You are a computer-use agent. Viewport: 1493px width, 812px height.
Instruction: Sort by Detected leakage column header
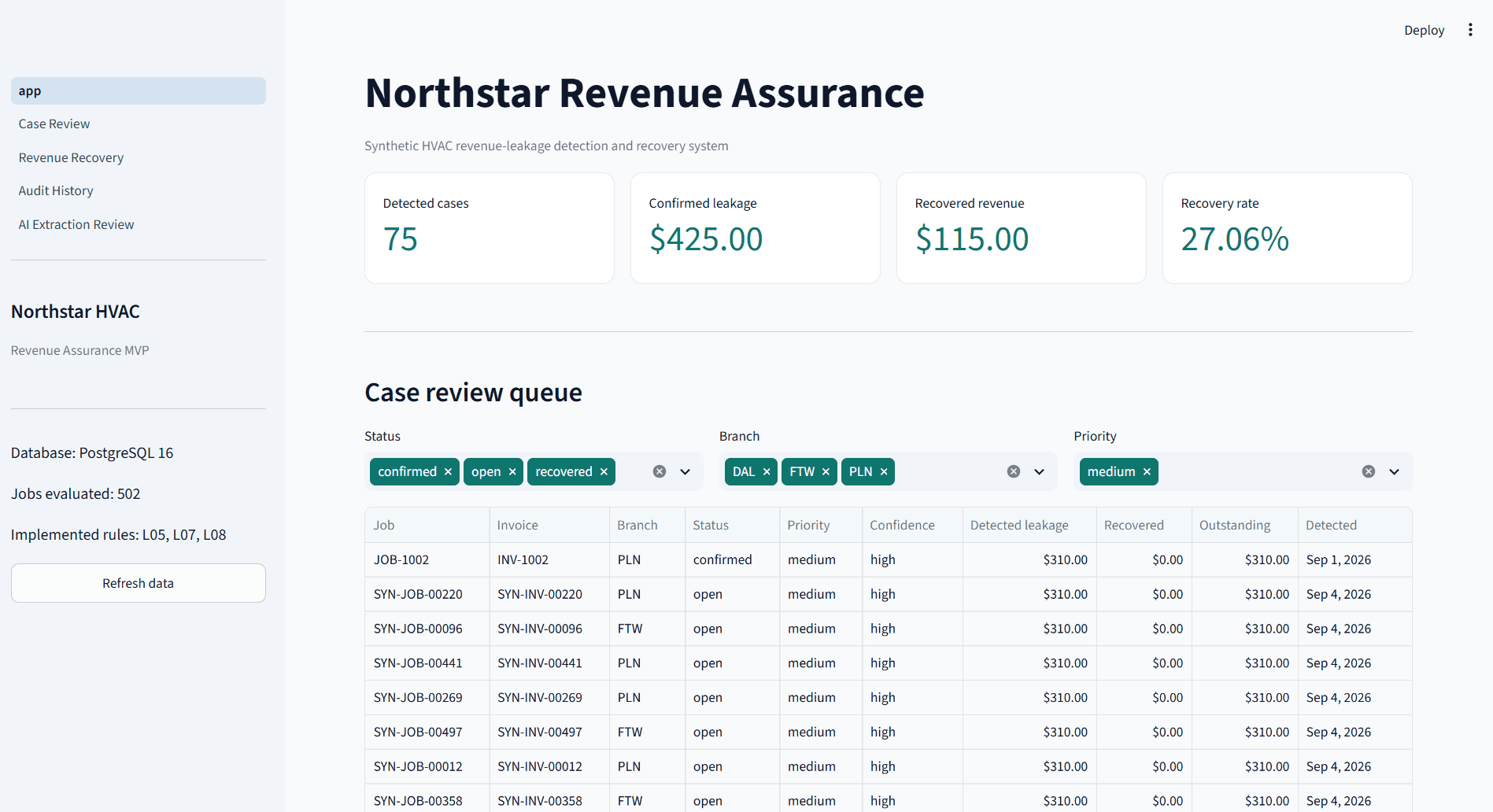click(x=1029, y=525)
